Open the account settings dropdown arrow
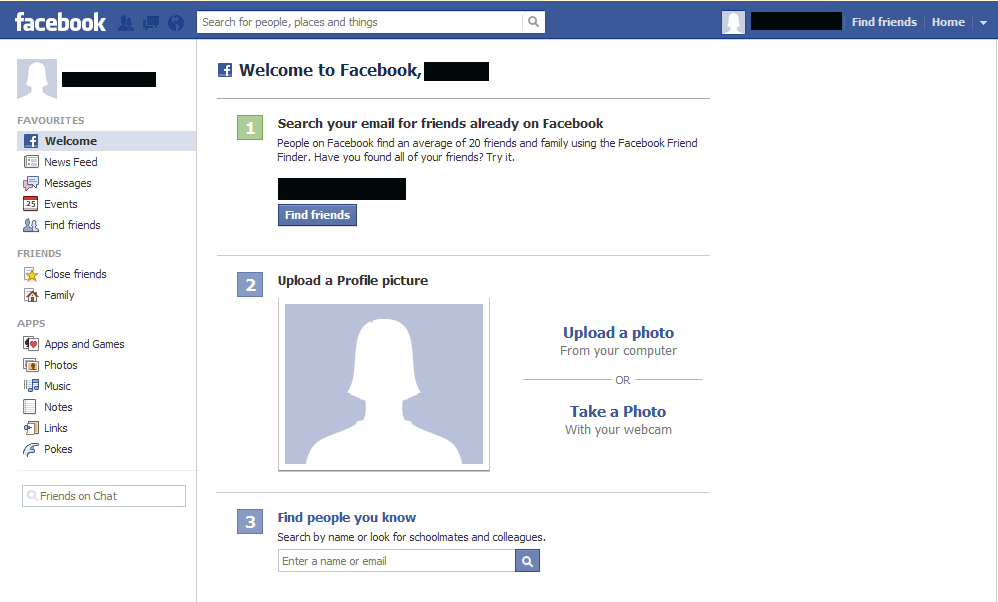This screenshot has width=998, height=602. click(983, 21)
